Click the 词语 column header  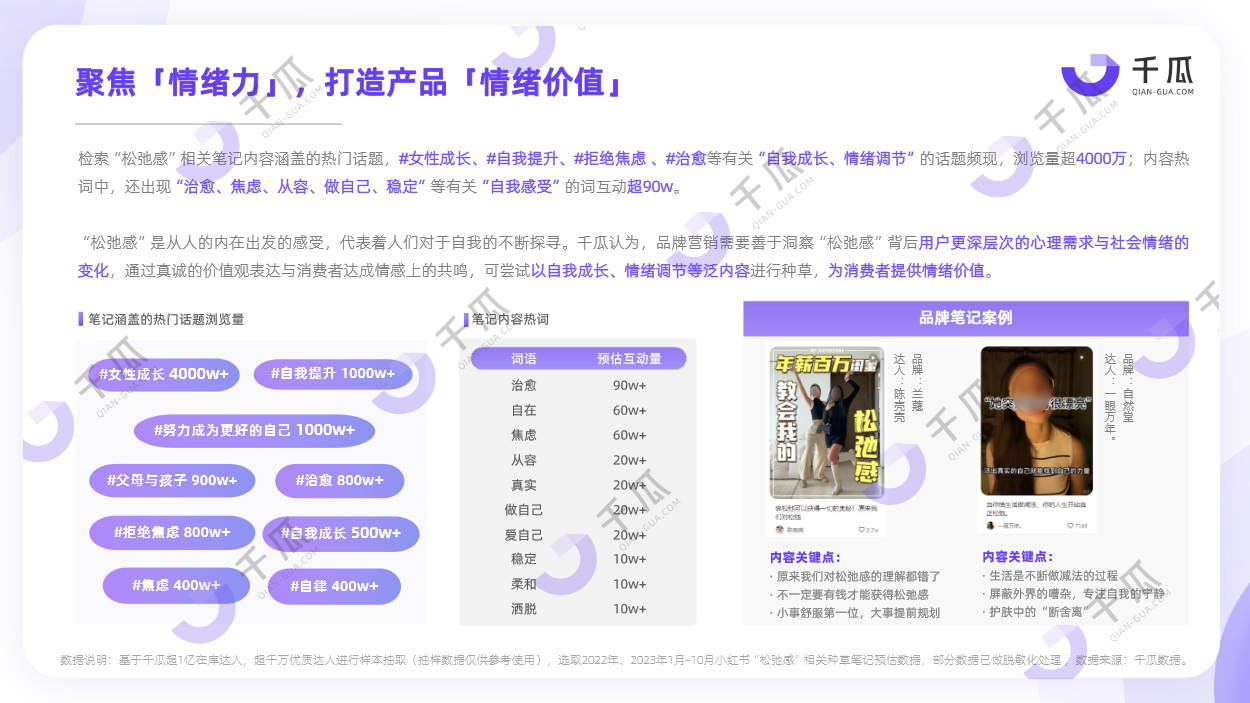point(524,358)
